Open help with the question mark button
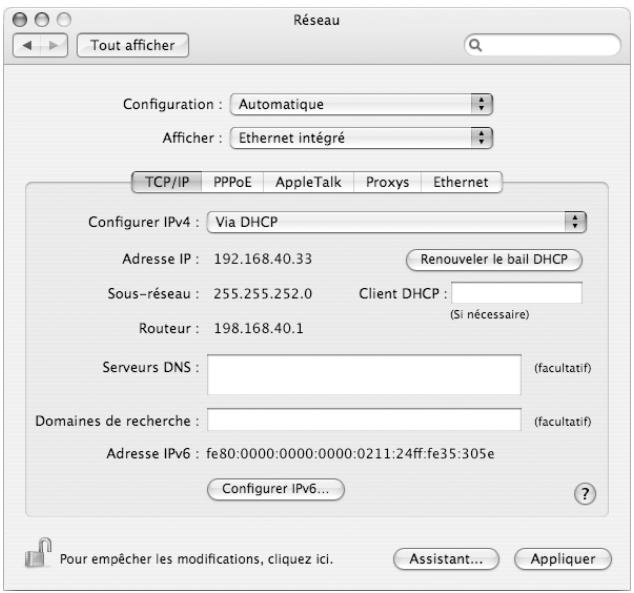This screenshot has height=593, width=634. click(x=585, y=494)
